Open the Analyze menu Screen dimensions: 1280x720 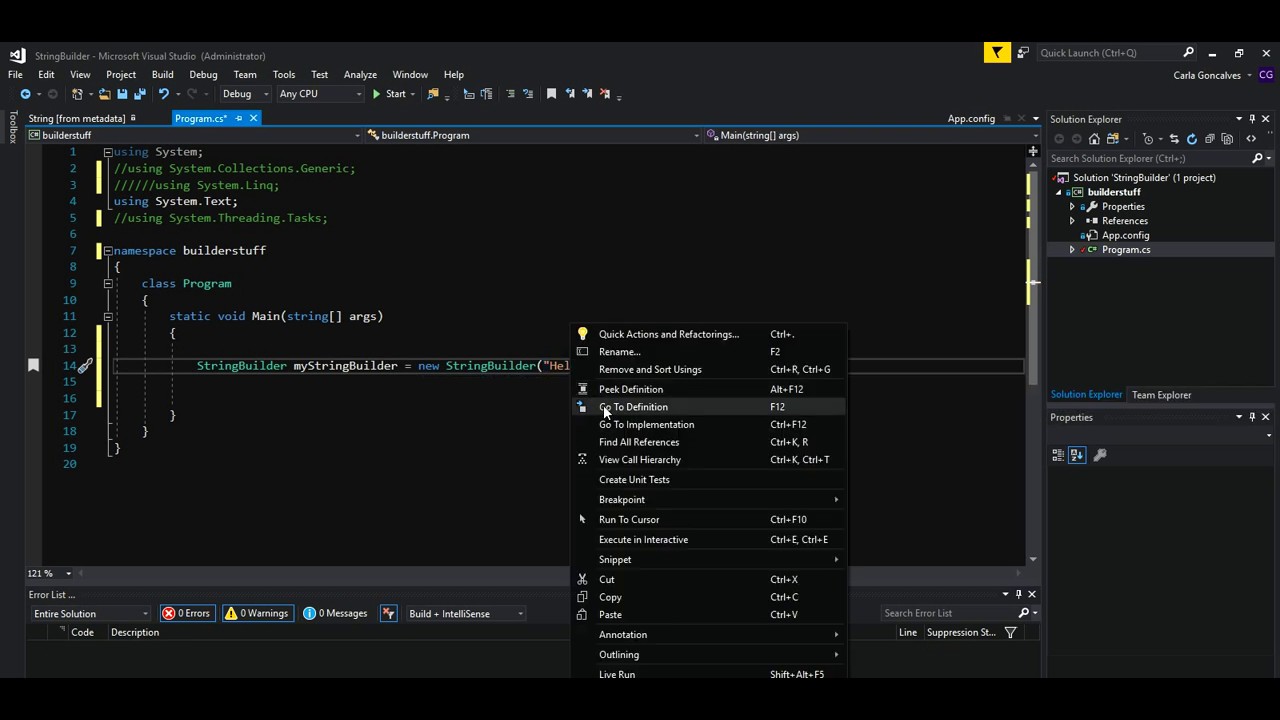click(x=360, y=74)
